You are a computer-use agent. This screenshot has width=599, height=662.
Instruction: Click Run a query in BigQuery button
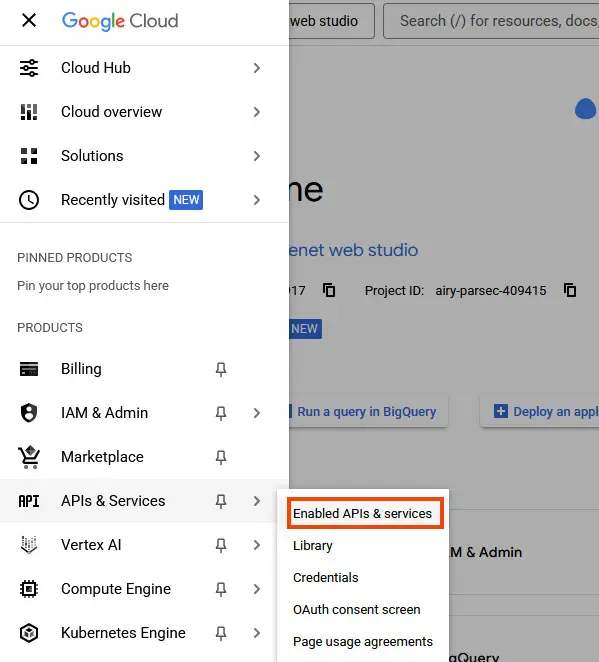[x=367, y=412]
